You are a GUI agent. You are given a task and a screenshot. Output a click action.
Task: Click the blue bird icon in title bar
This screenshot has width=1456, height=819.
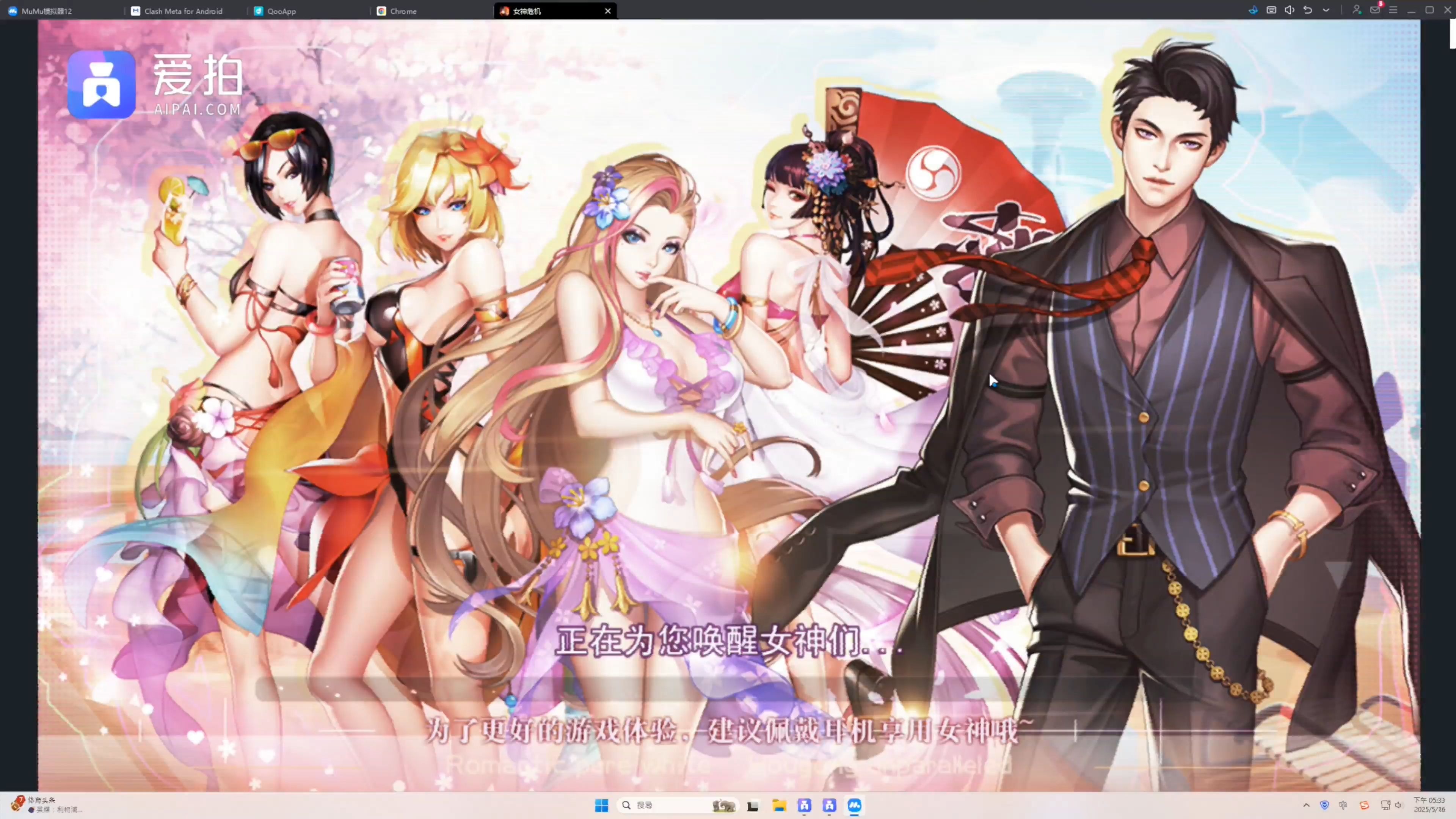[x=1253, y=10]
